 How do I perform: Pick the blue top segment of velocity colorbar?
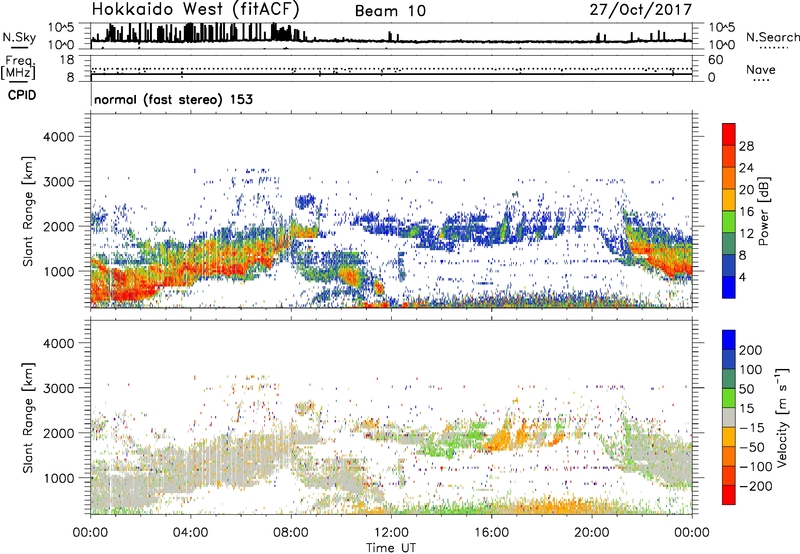pyautogui.click(x=729, y=340)
